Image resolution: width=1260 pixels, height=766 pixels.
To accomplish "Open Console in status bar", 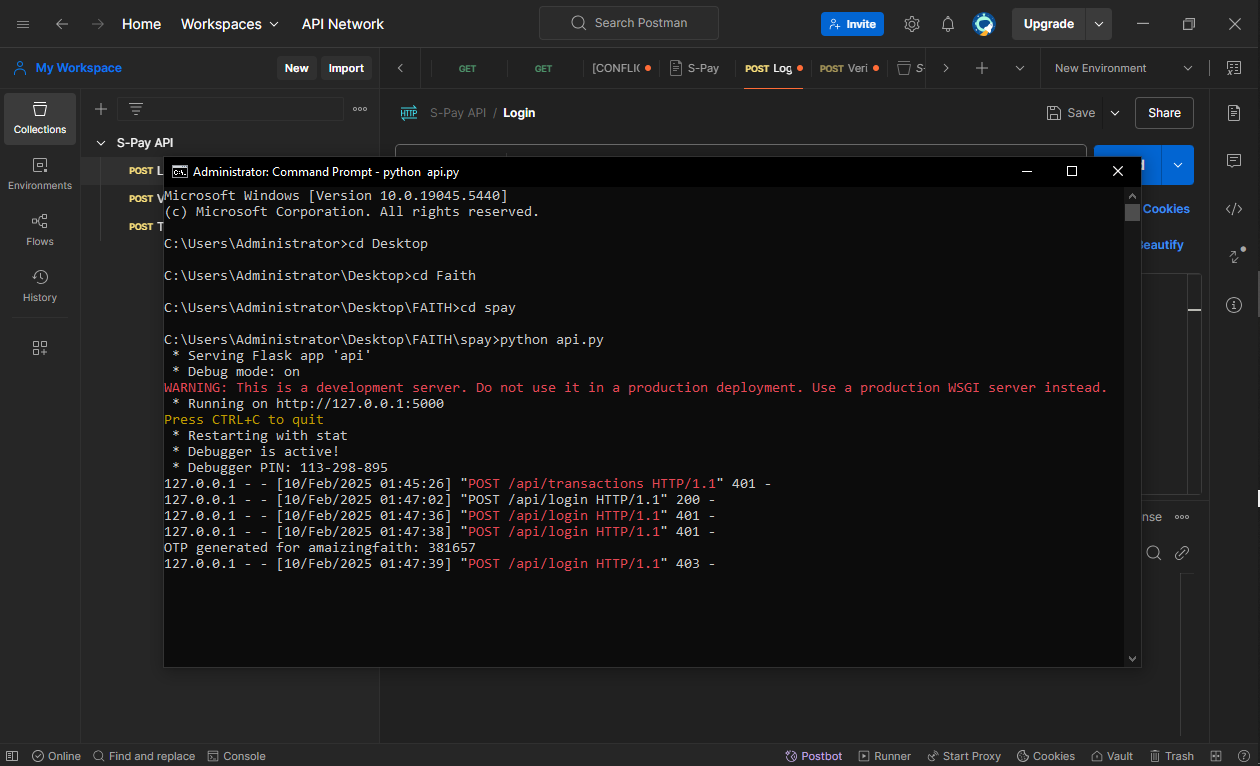I will click(236, 756).
